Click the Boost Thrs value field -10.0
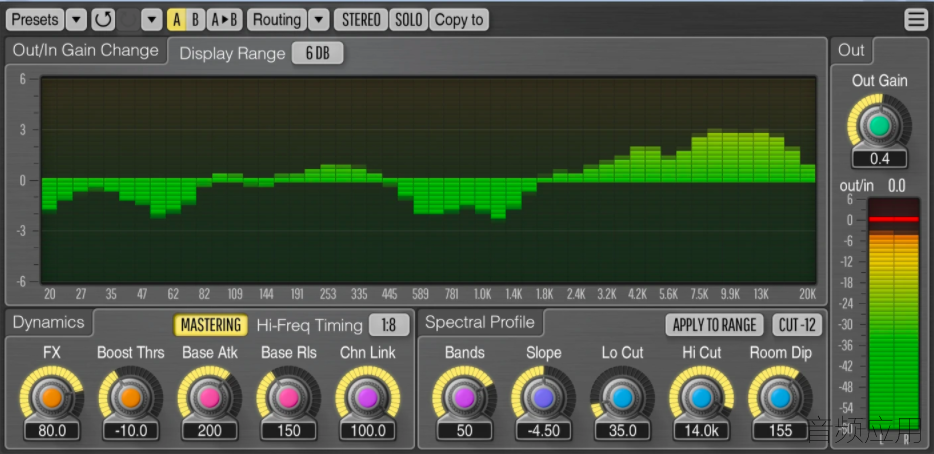The height and width of the screenshot is (454, 934). 130,430
